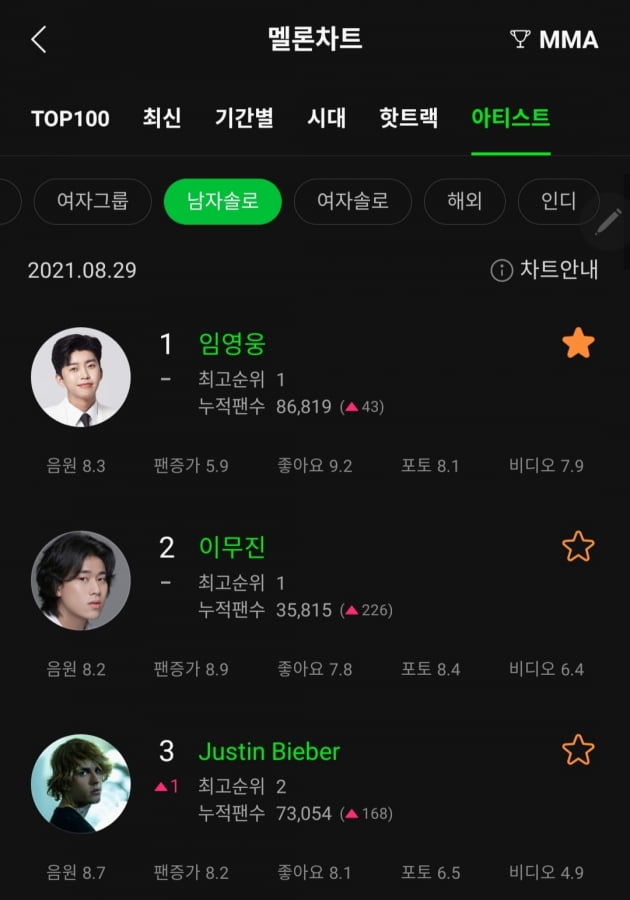Unfavorite 임영웅 with the filled star
This screenshot has width=630, height=900.
click(x=578, y=344)
